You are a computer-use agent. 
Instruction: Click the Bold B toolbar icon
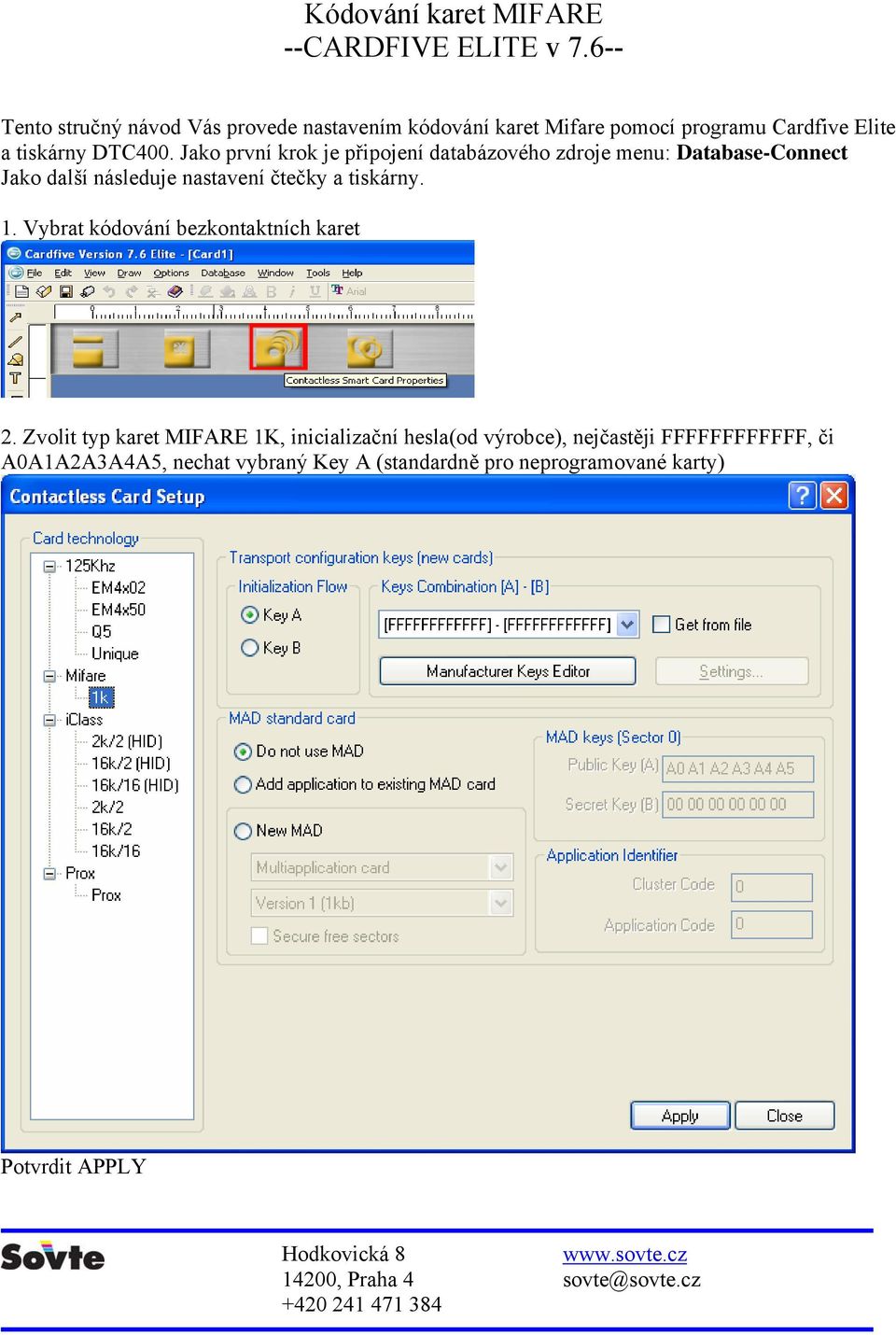(272, 291)
